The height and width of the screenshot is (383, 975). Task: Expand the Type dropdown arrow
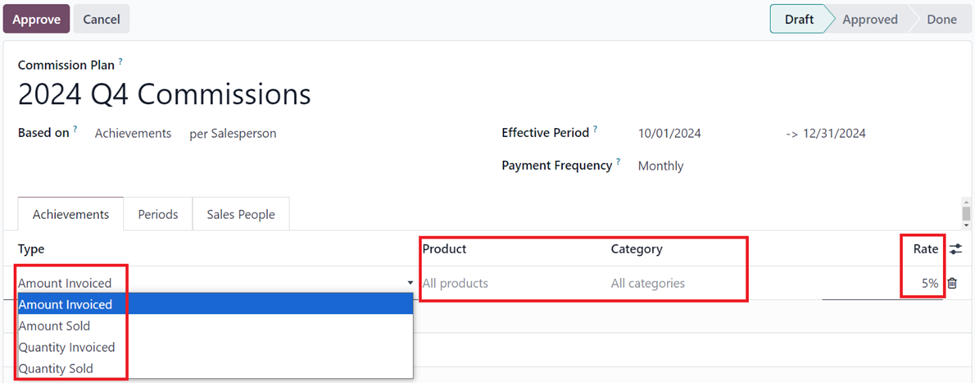pos(410,283)
